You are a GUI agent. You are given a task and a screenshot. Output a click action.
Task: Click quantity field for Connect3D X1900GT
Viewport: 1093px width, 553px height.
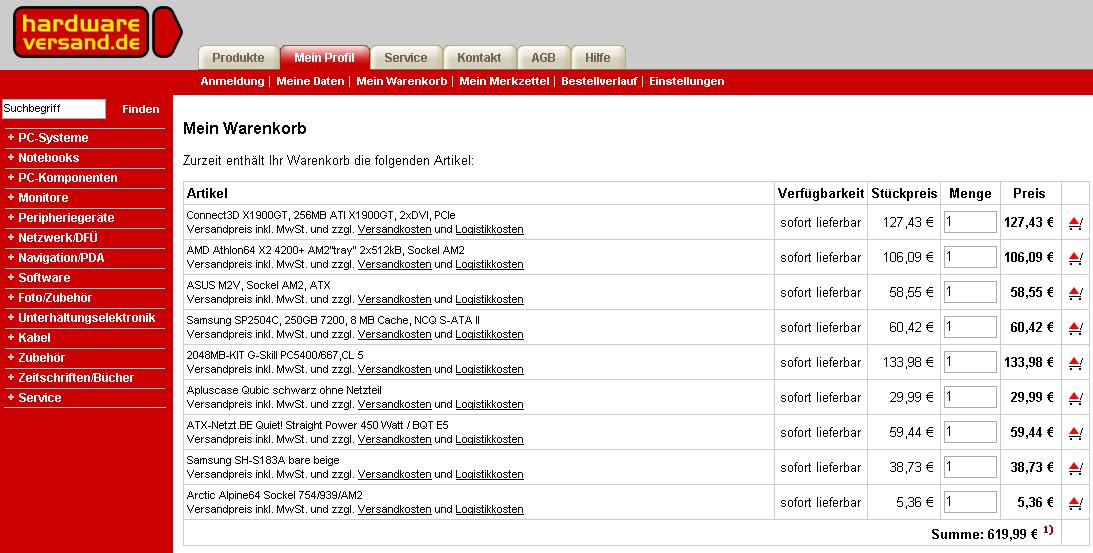(970, 222)
